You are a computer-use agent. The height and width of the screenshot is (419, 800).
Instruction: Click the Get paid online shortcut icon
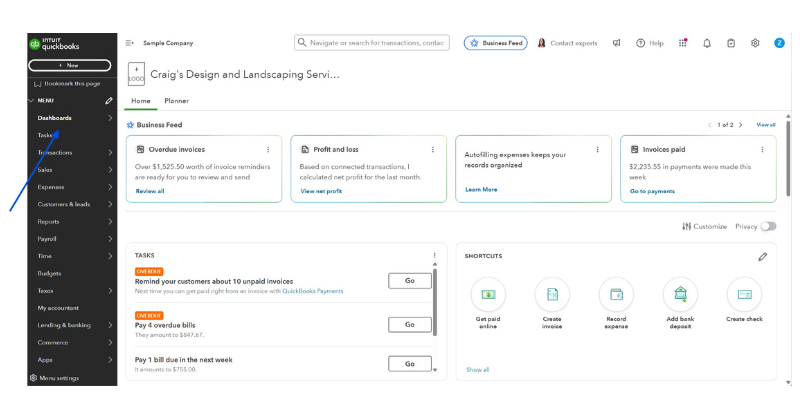coord(487,294)
